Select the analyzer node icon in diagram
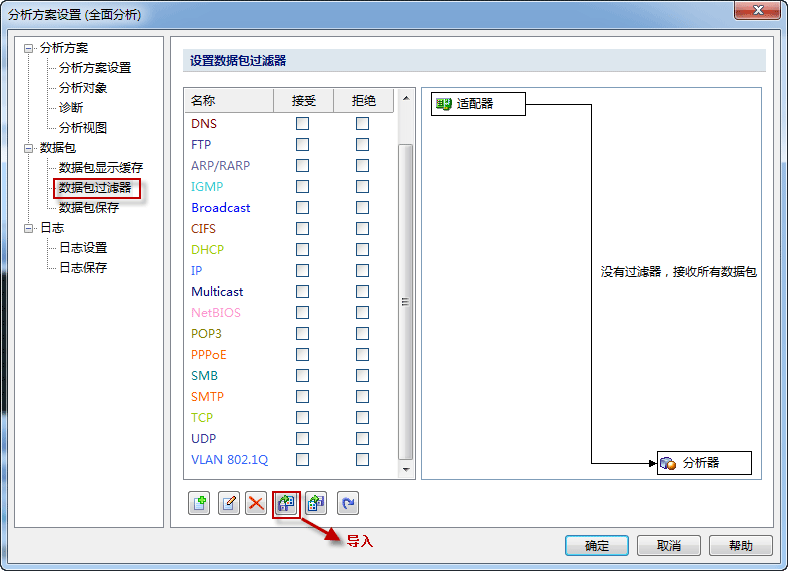Screen dimensions: 788x571 click(668, 463)
